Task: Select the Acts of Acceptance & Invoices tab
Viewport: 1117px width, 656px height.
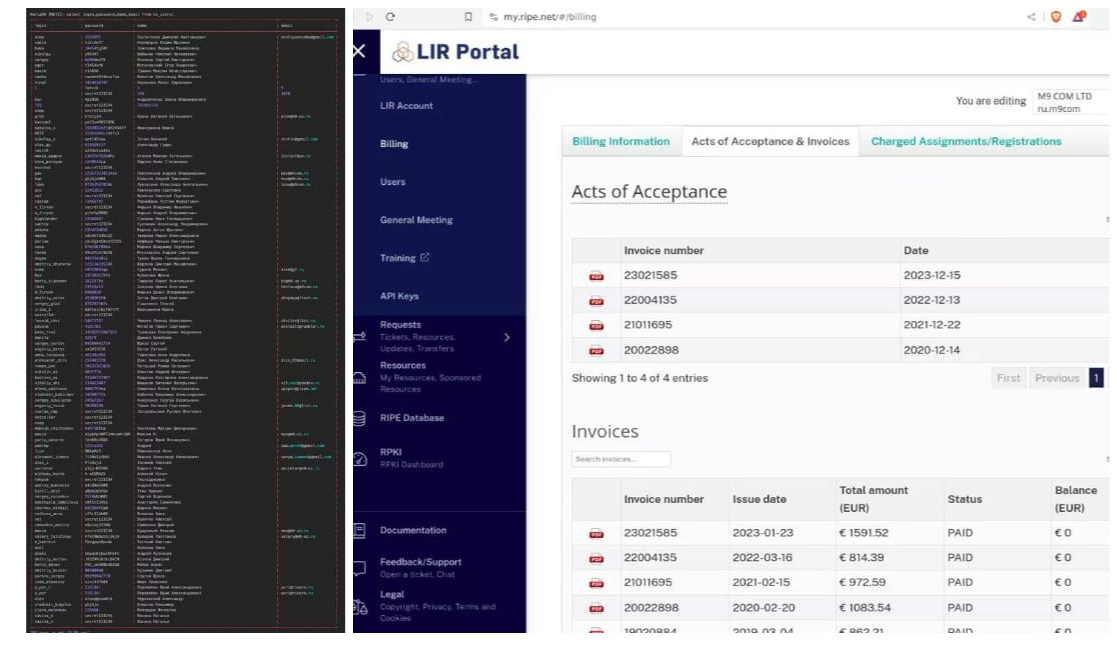Action: pos(770,142)
